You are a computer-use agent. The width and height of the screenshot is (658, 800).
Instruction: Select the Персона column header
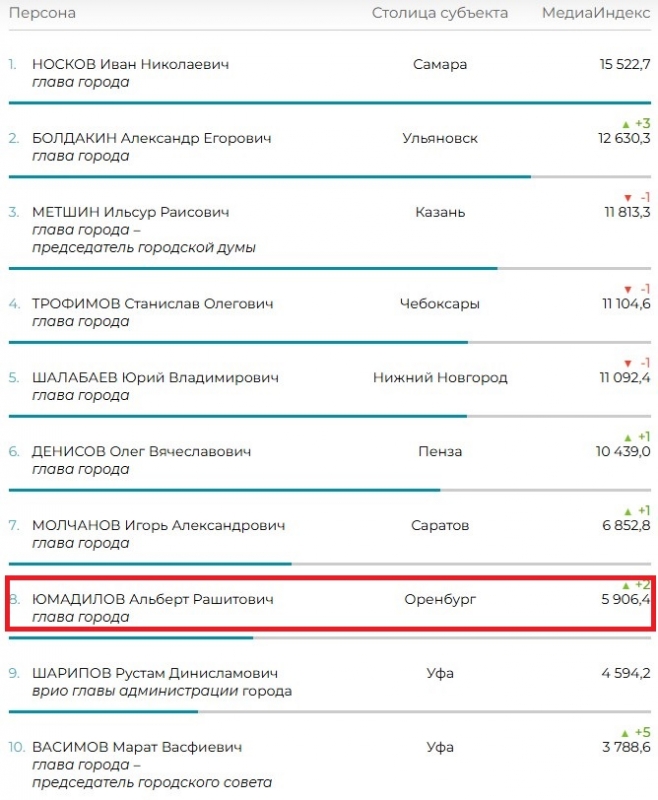(42, 13)
